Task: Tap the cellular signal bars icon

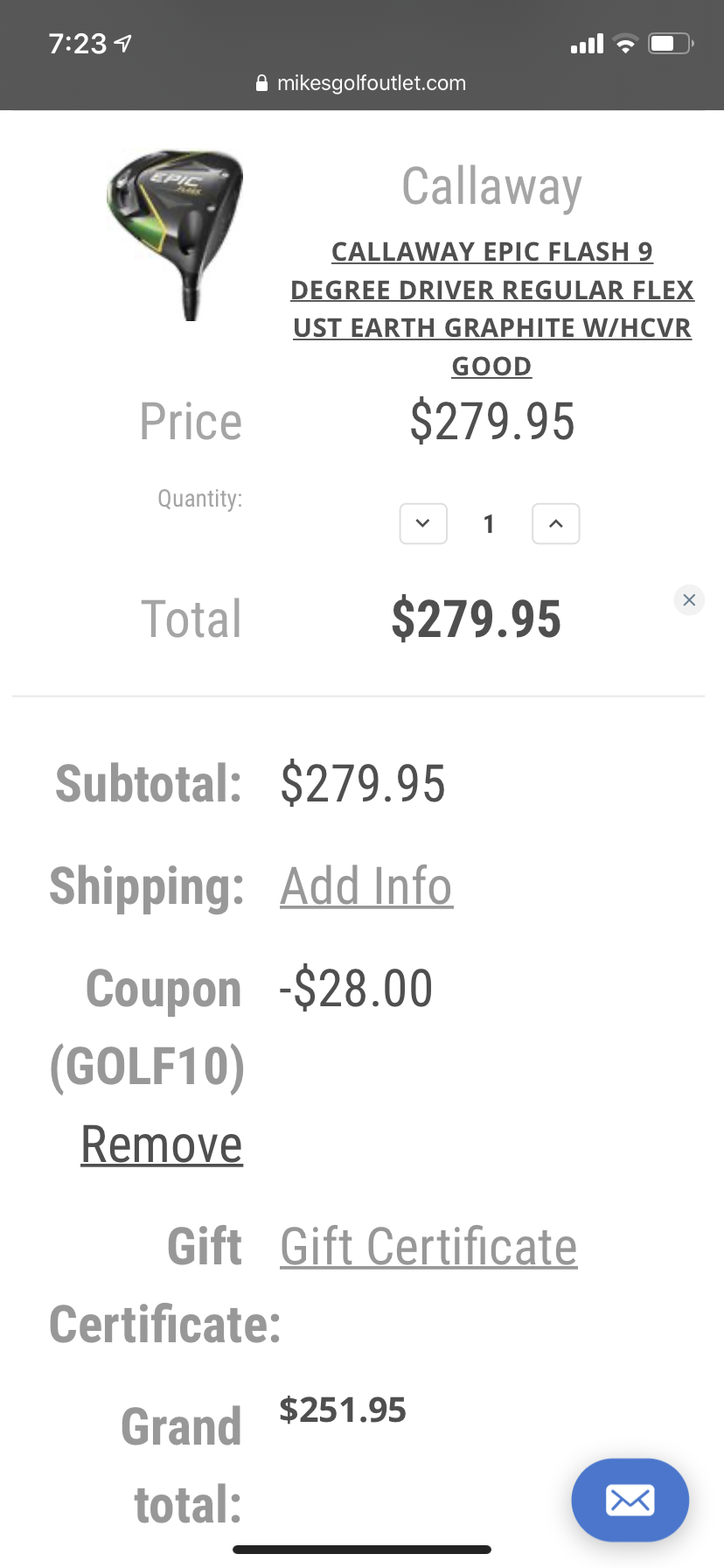Action: [587, 44]
